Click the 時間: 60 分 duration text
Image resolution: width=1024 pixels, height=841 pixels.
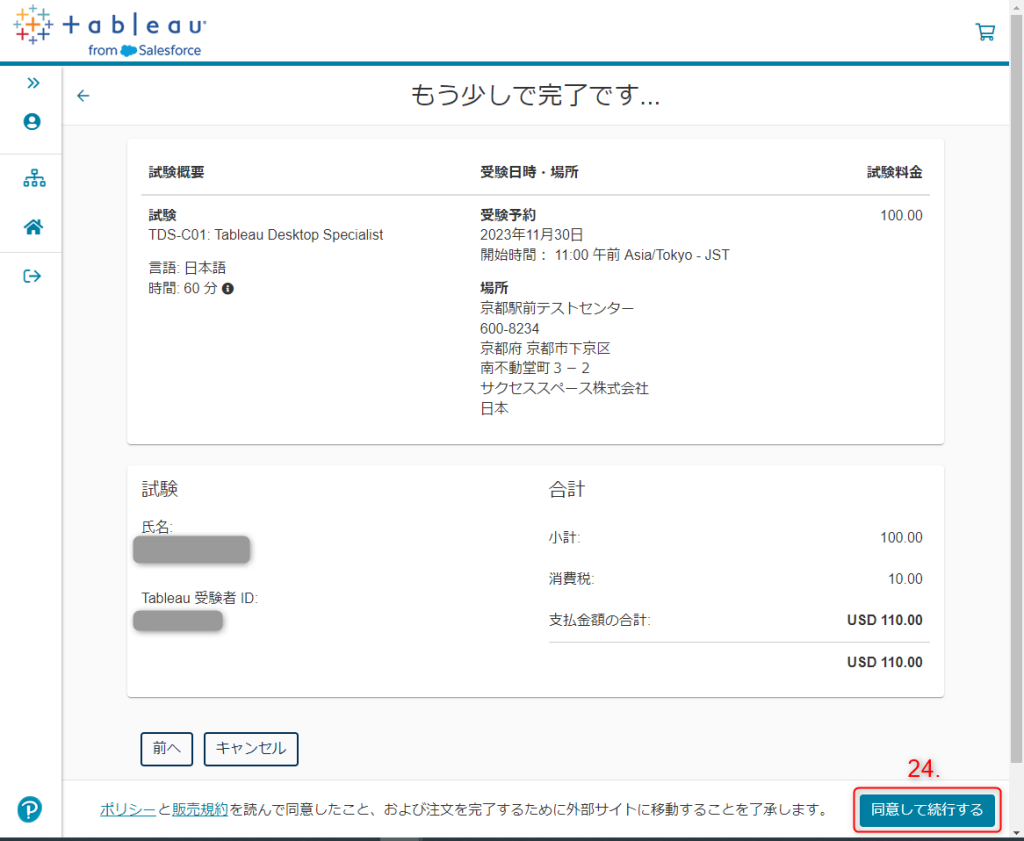pos(183,289)
